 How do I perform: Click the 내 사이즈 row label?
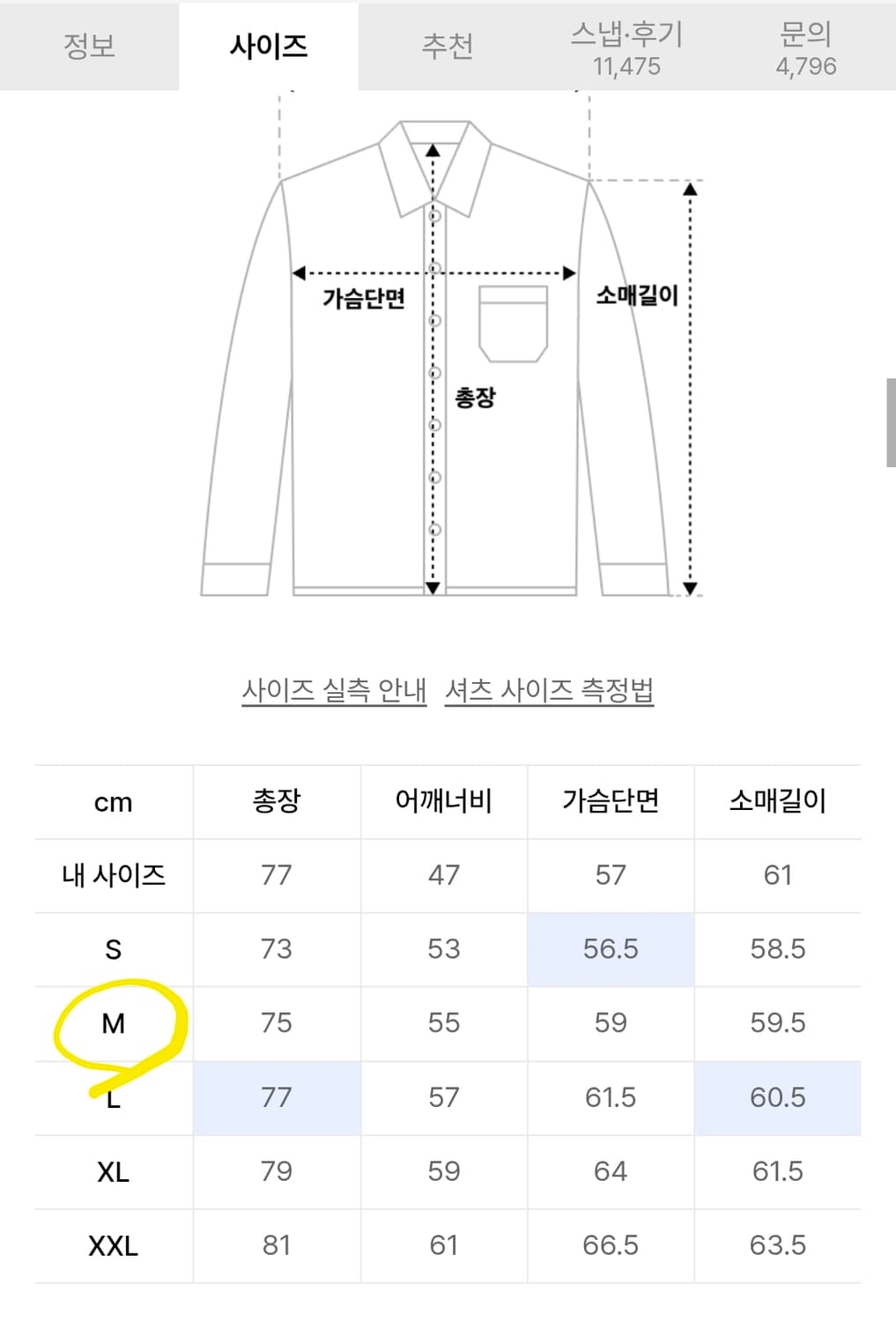(113, 875)
